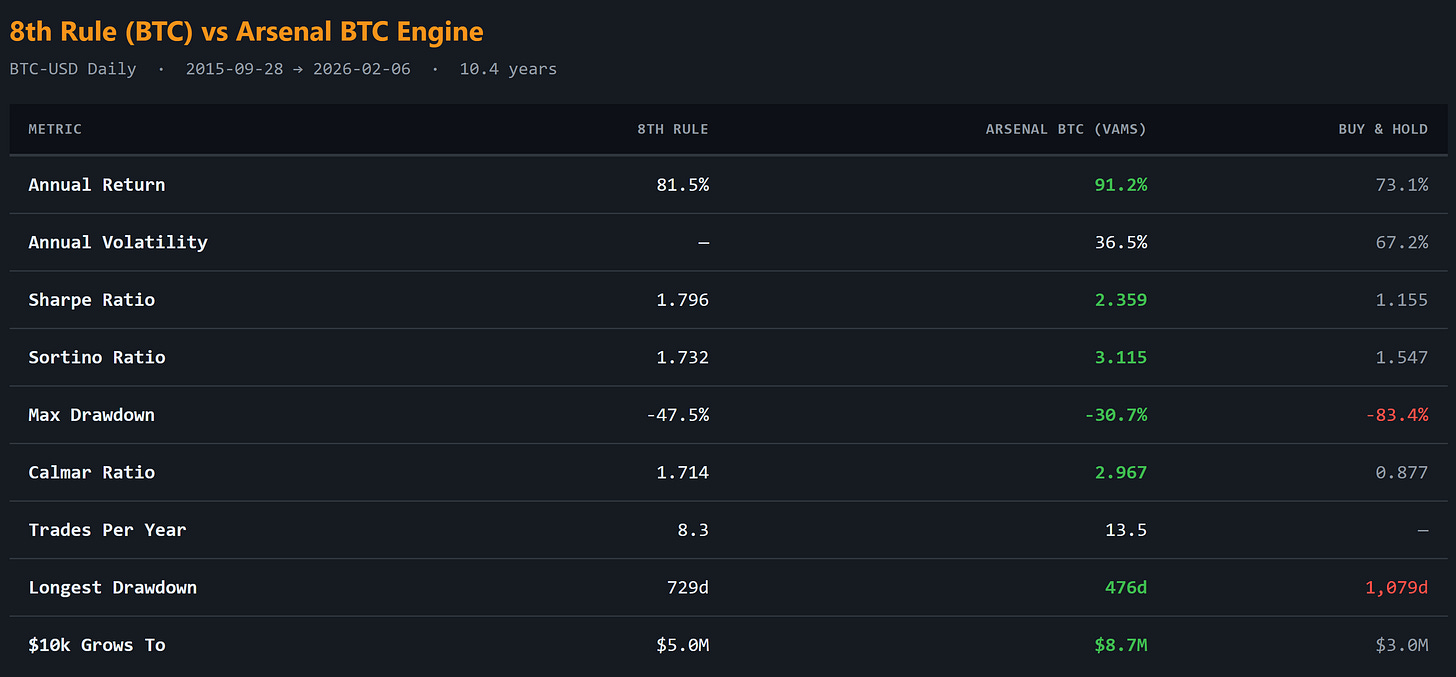1456x677 pixels.
Task: Click the 729d longest drawdown value
Action: pyautogui.click(x=688, y=587)
